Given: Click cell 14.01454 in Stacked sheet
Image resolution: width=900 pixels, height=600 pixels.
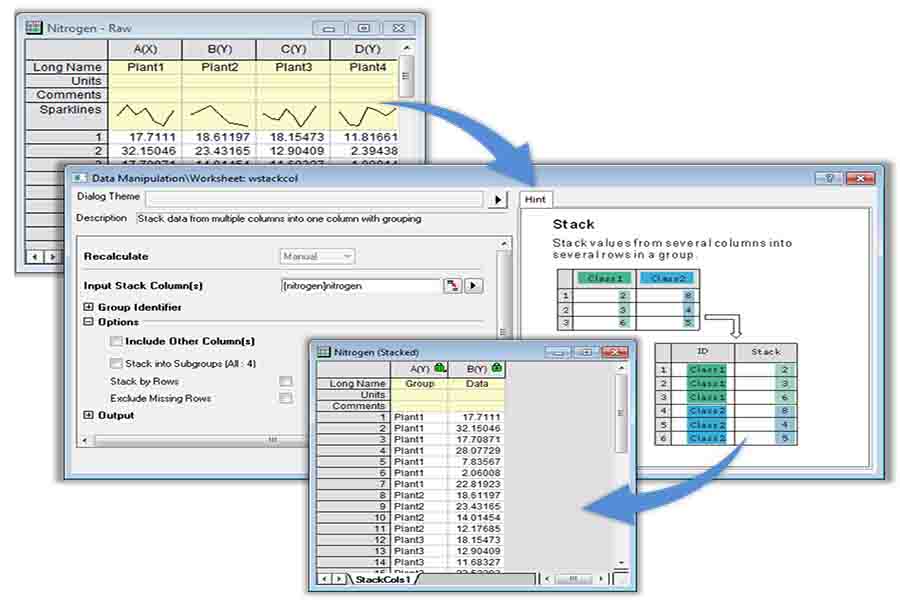Looking at the screenshot, I should pos(476,517).
